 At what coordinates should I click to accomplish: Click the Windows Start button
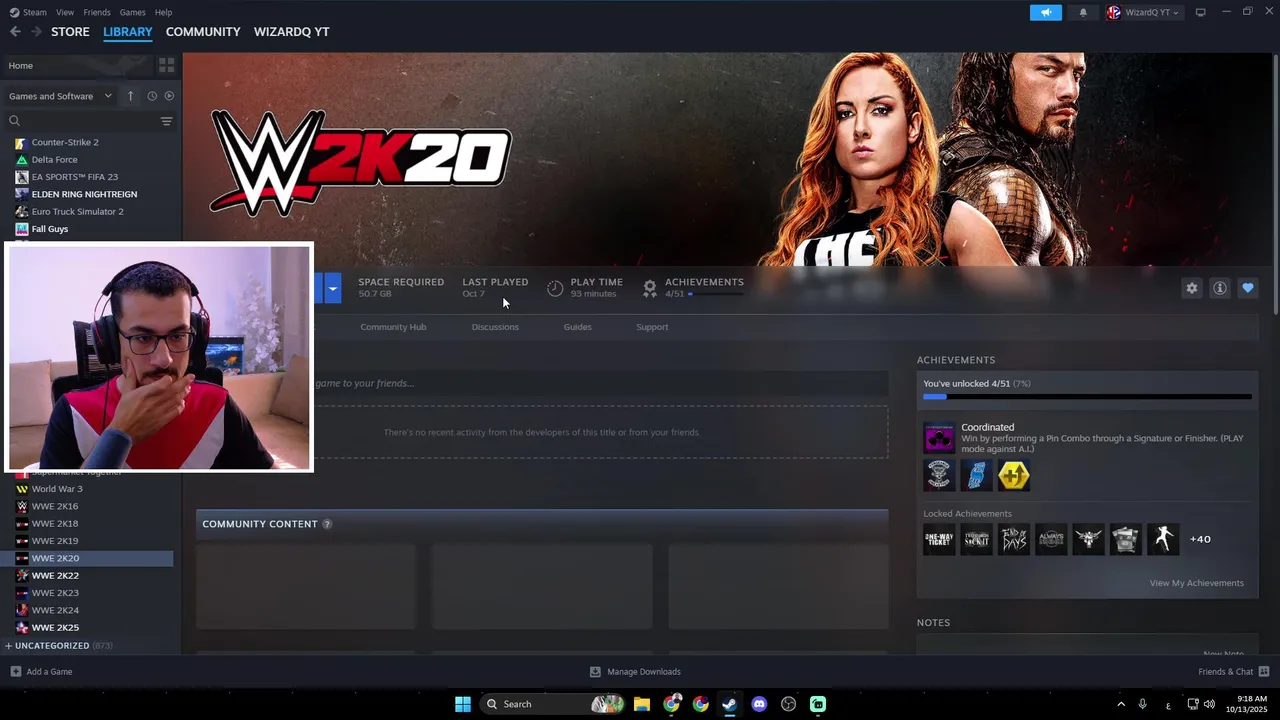[463, 704]
